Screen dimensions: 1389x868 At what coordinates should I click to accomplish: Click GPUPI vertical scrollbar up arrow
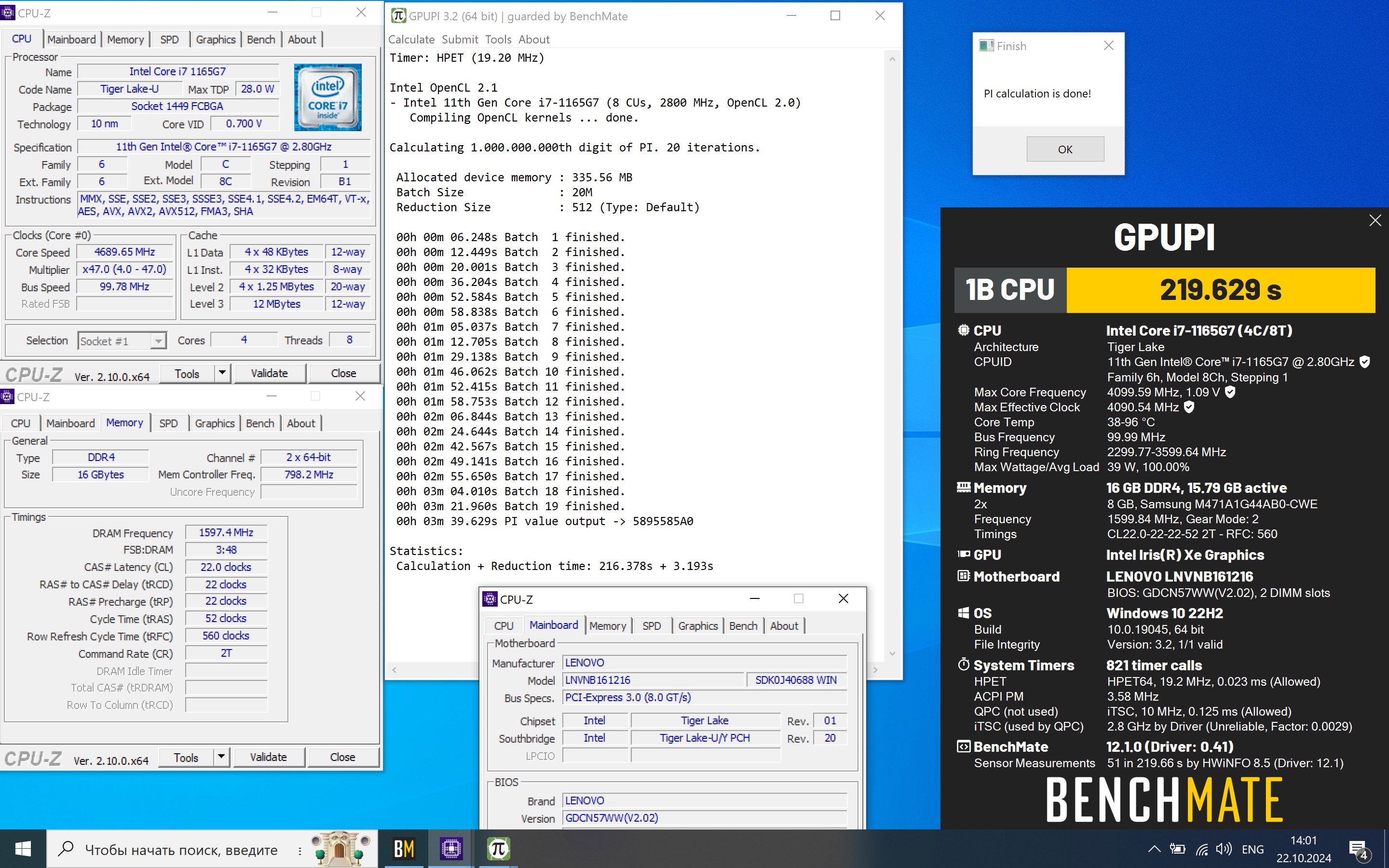click(x=892, y=58)
